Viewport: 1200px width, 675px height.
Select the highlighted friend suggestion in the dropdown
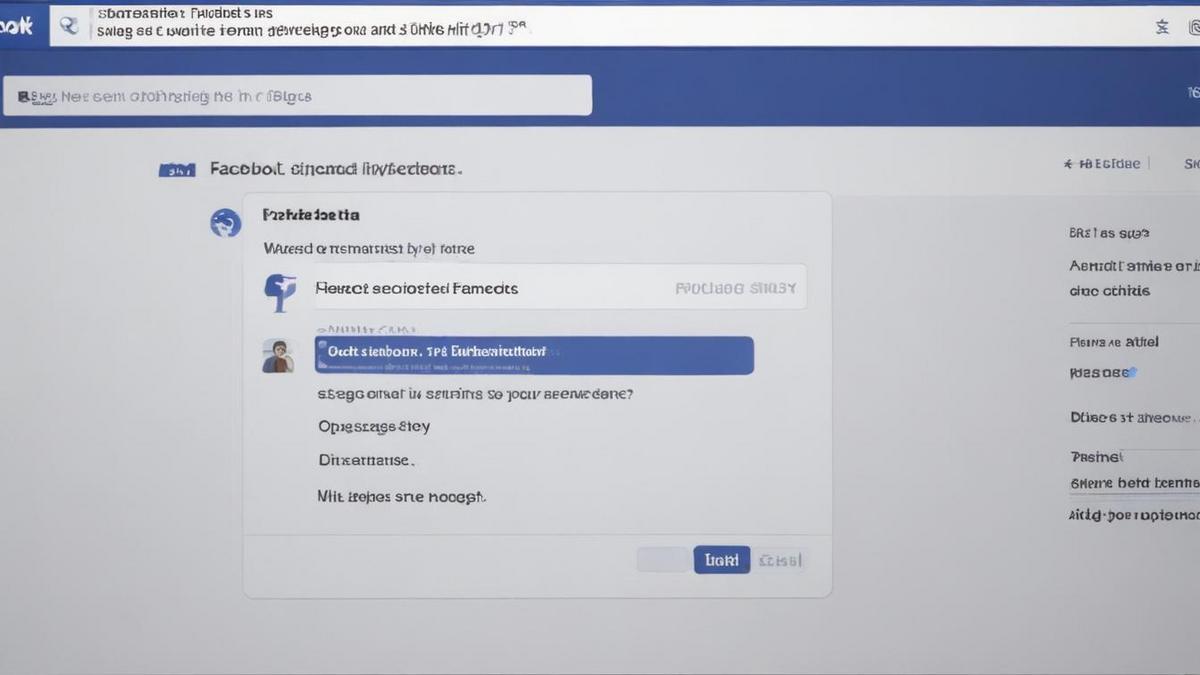coord(533,354)
